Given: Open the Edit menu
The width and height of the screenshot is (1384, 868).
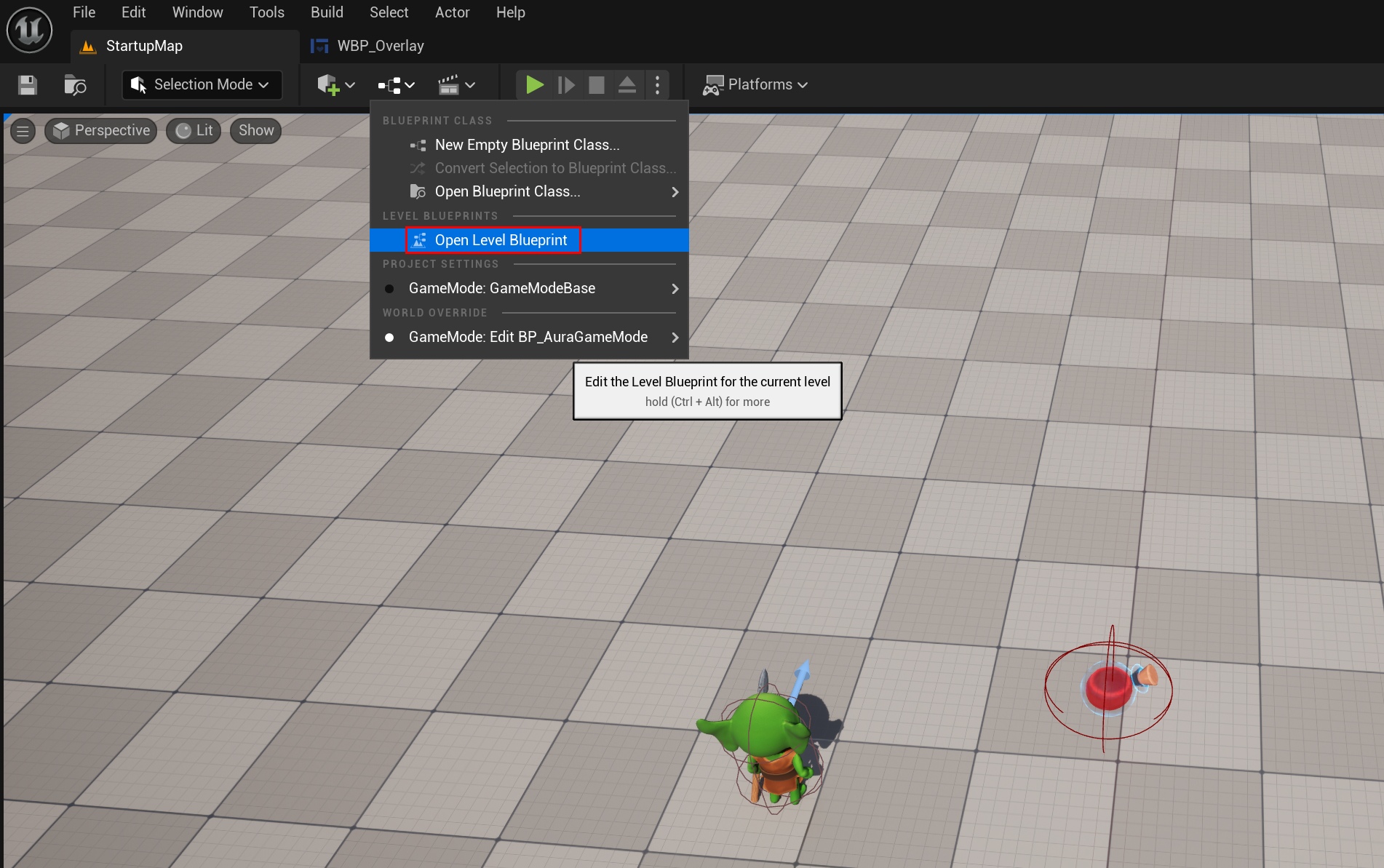Looking at the screenshot, I should tap(133, 12).
